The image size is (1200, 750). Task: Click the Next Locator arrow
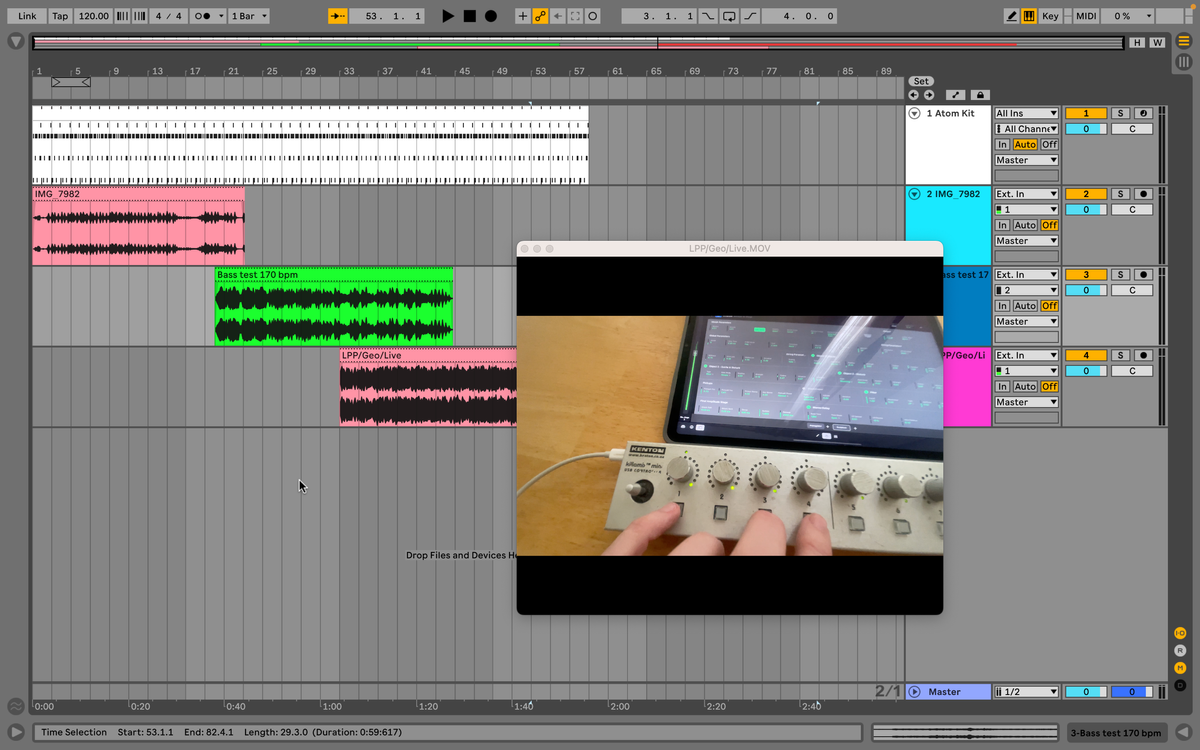coord(929,95)
